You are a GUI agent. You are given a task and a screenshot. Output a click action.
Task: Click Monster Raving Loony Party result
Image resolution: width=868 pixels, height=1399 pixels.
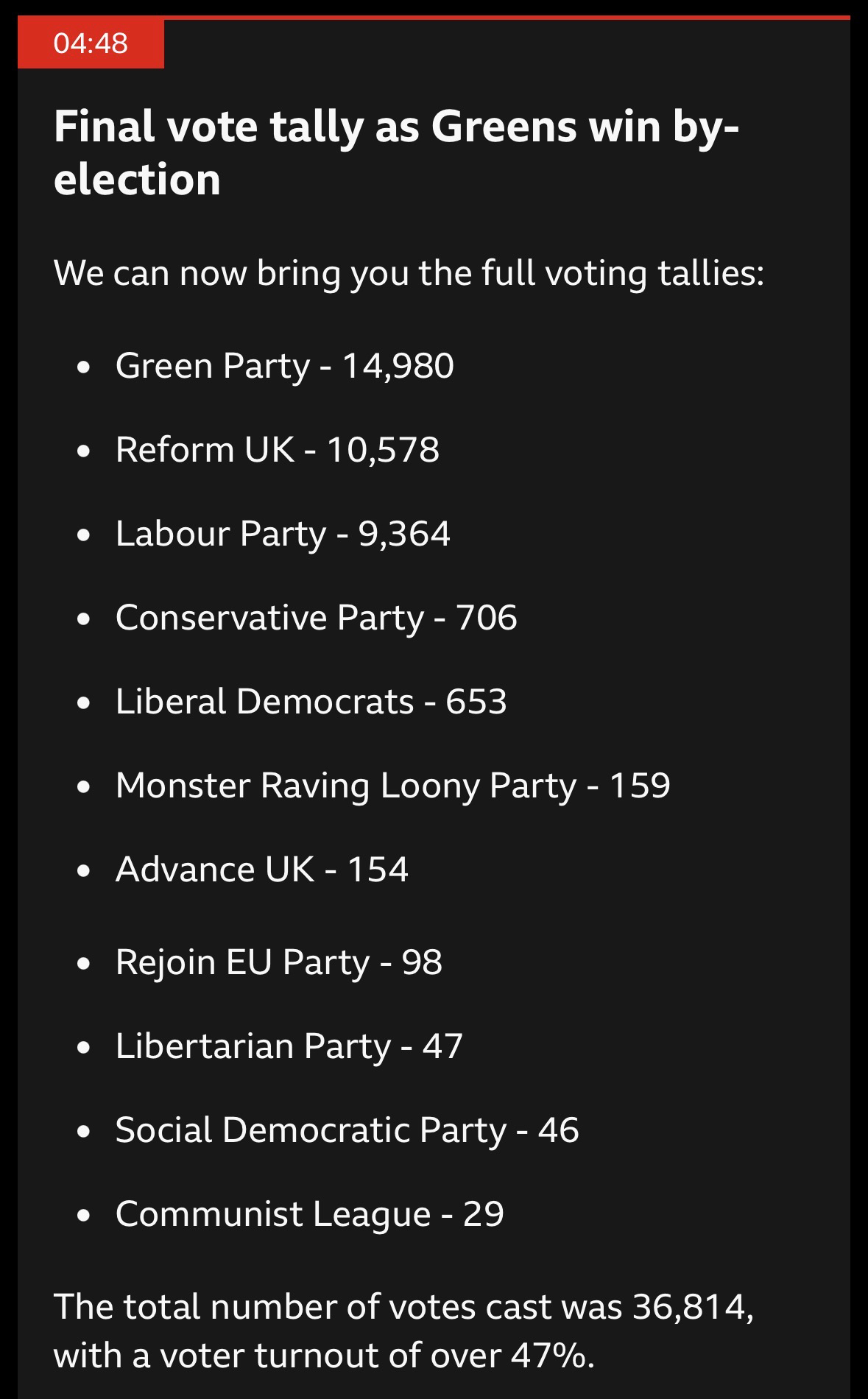coord(392,786)
